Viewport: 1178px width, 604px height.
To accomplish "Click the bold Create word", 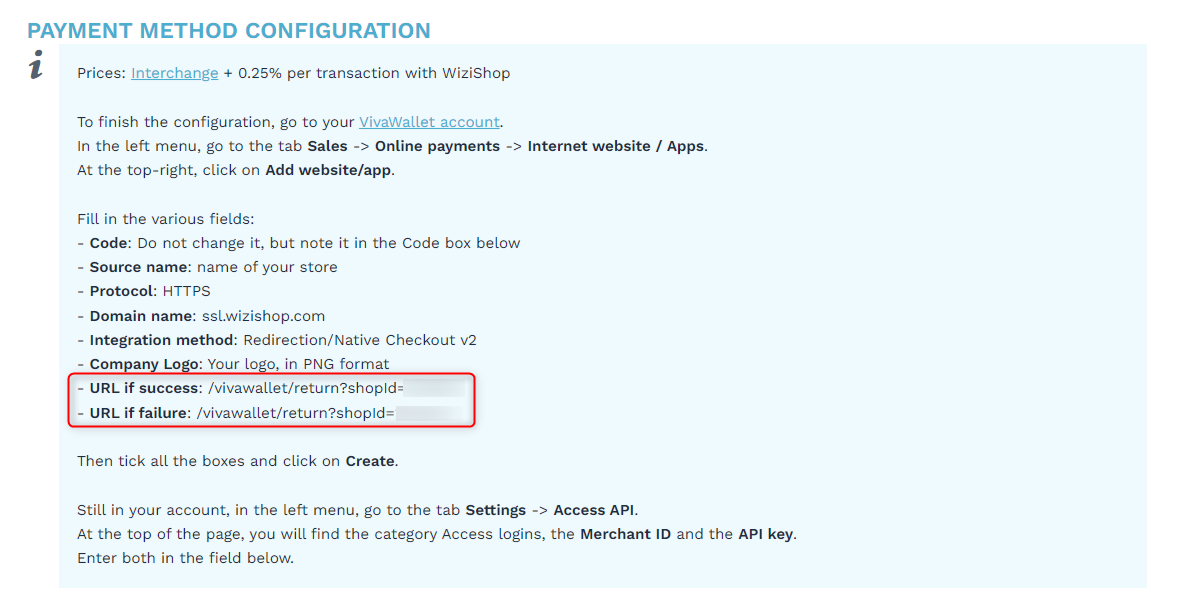I will click(x=370, y=461).
